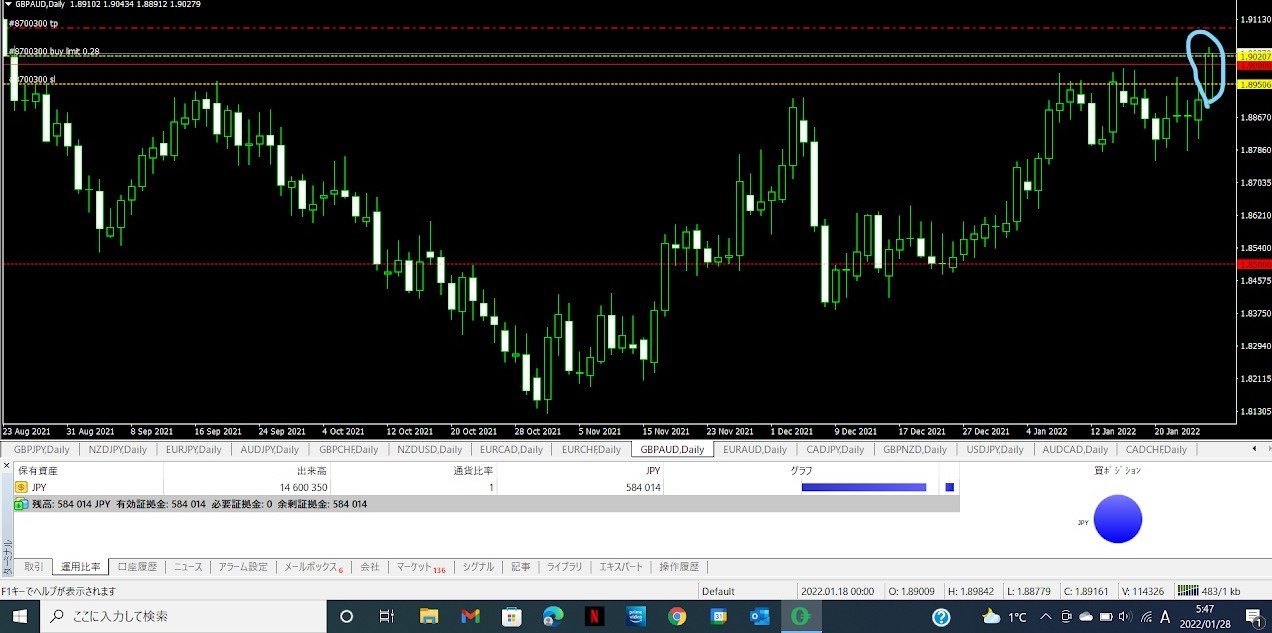Click the blue JPY pie chart
Image resolution: width=1272 pixels, height=633 pixels.
click(1117, 519)
